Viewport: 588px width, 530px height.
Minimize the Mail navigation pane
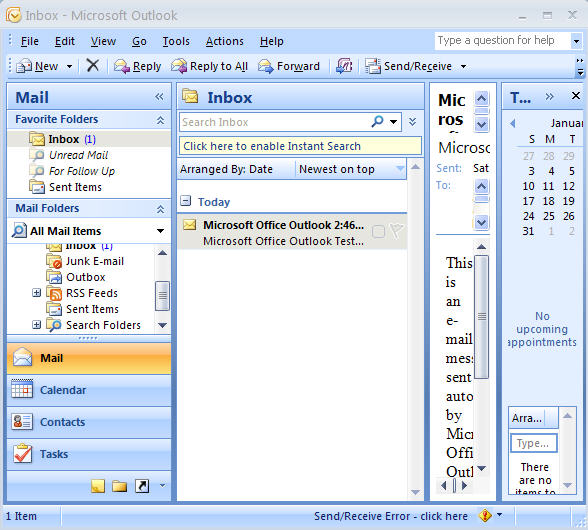(x=159, y=97)
